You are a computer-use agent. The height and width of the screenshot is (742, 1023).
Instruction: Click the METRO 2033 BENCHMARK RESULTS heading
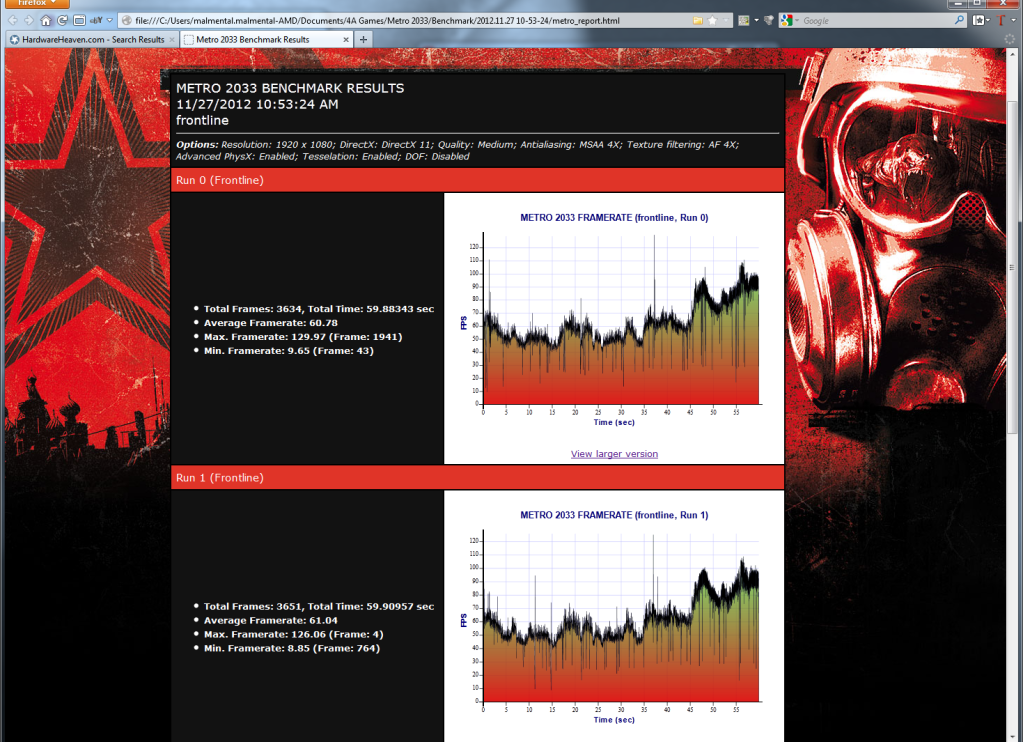(290, 88)
